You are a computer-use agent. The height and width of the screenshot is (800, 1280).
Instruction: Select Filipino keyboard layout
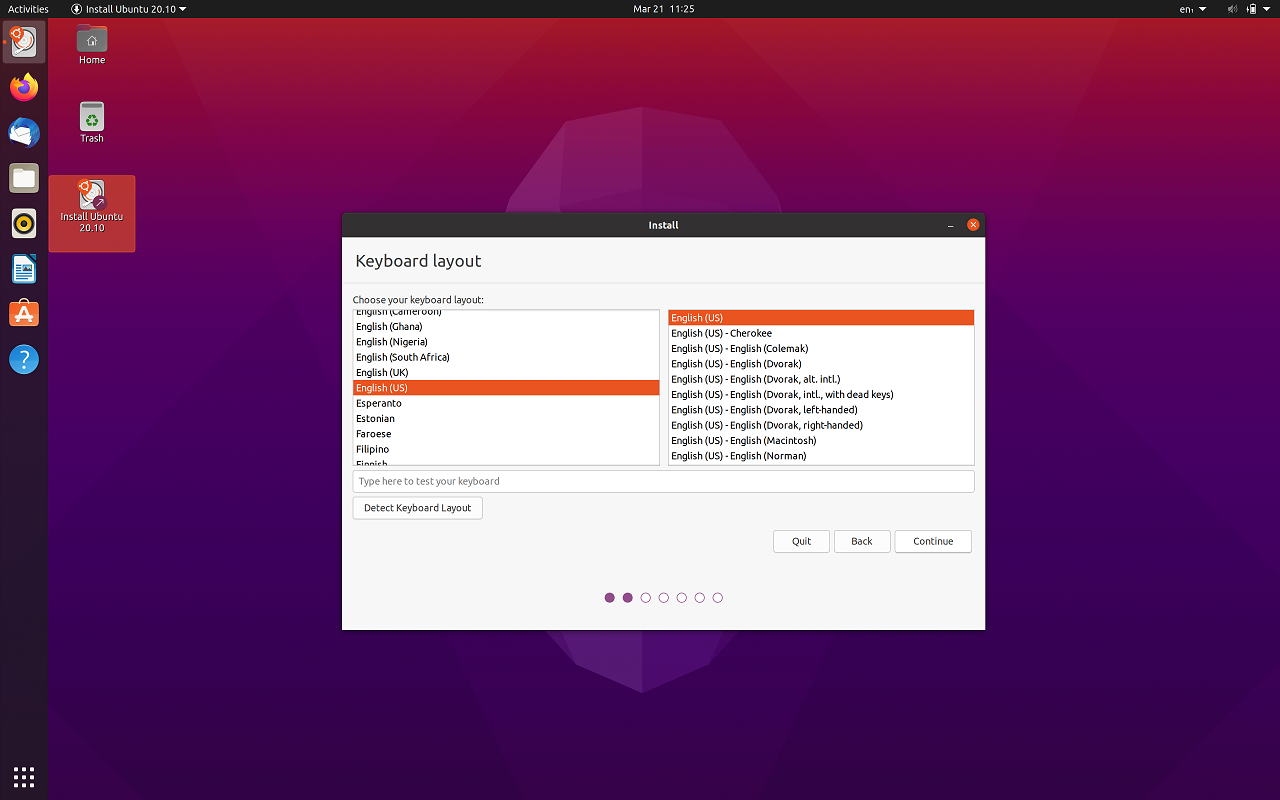tap(506, 449)
